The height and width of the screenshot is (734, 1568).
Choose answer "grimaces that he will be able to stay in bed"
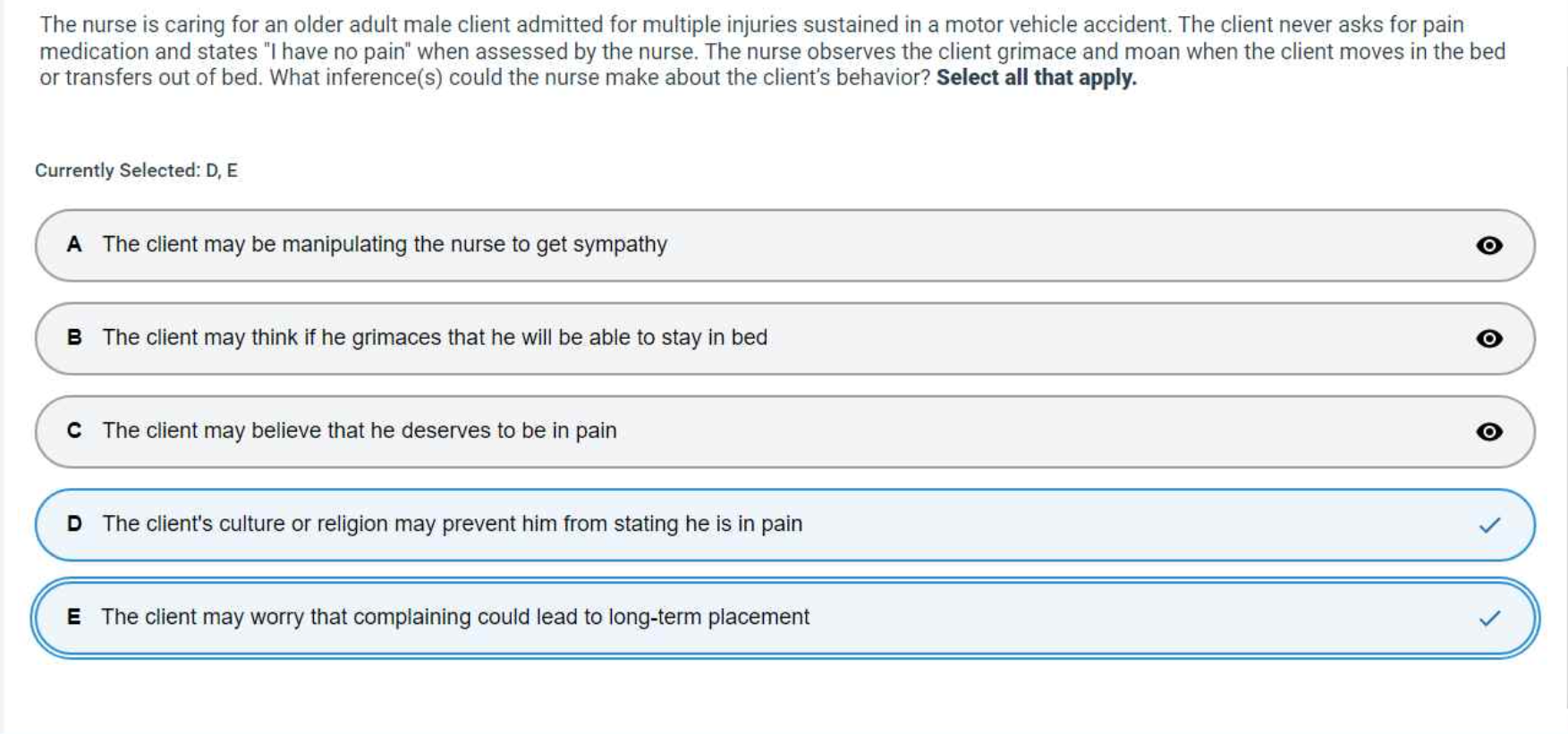click(x=435, y=337)
